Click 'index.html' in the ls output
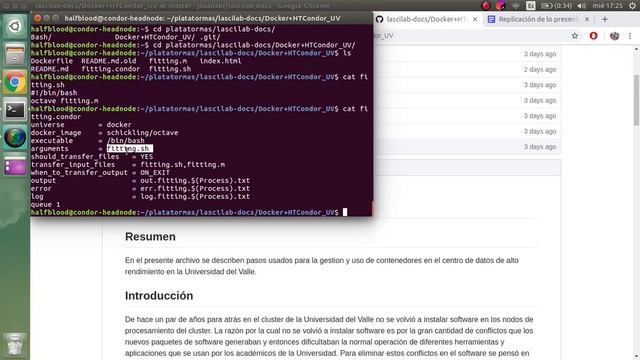The height and width of the screenshot is (360, 640). (x=220, y=61)
